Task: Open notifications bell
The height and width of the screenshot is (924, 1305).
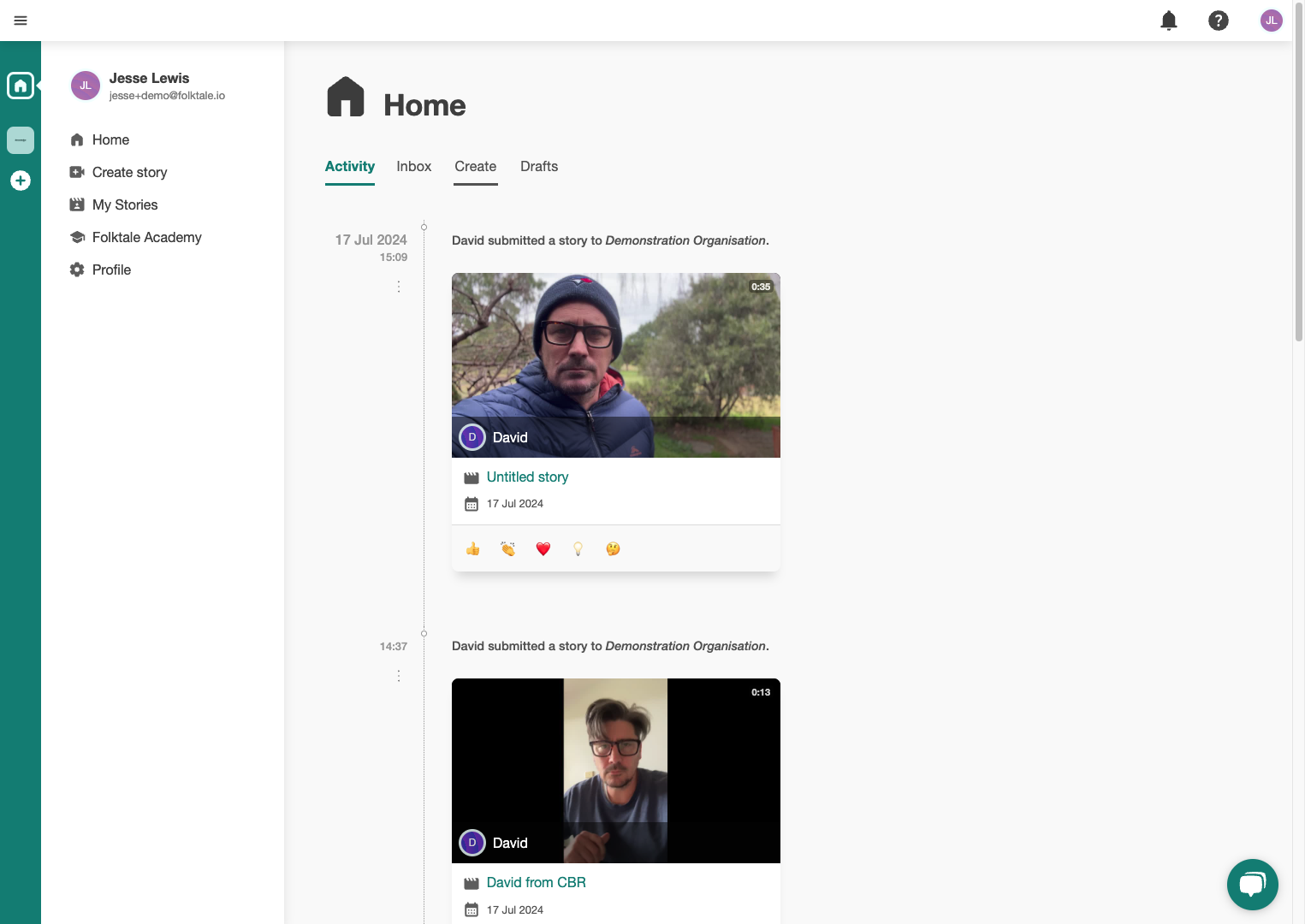Action: [1169, 21]
